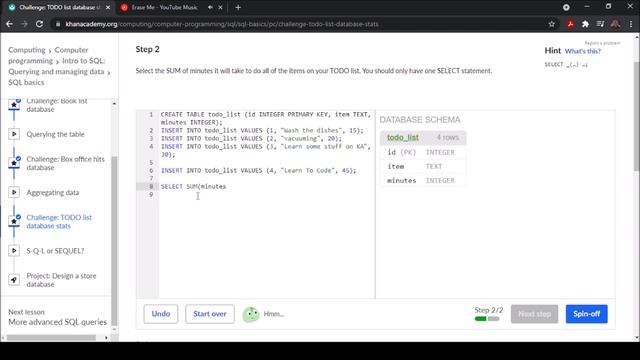The image size is (640, 360).
Task: Click the todo_list table name in schema
Action: pyautogui.click(x=403, y=138)
